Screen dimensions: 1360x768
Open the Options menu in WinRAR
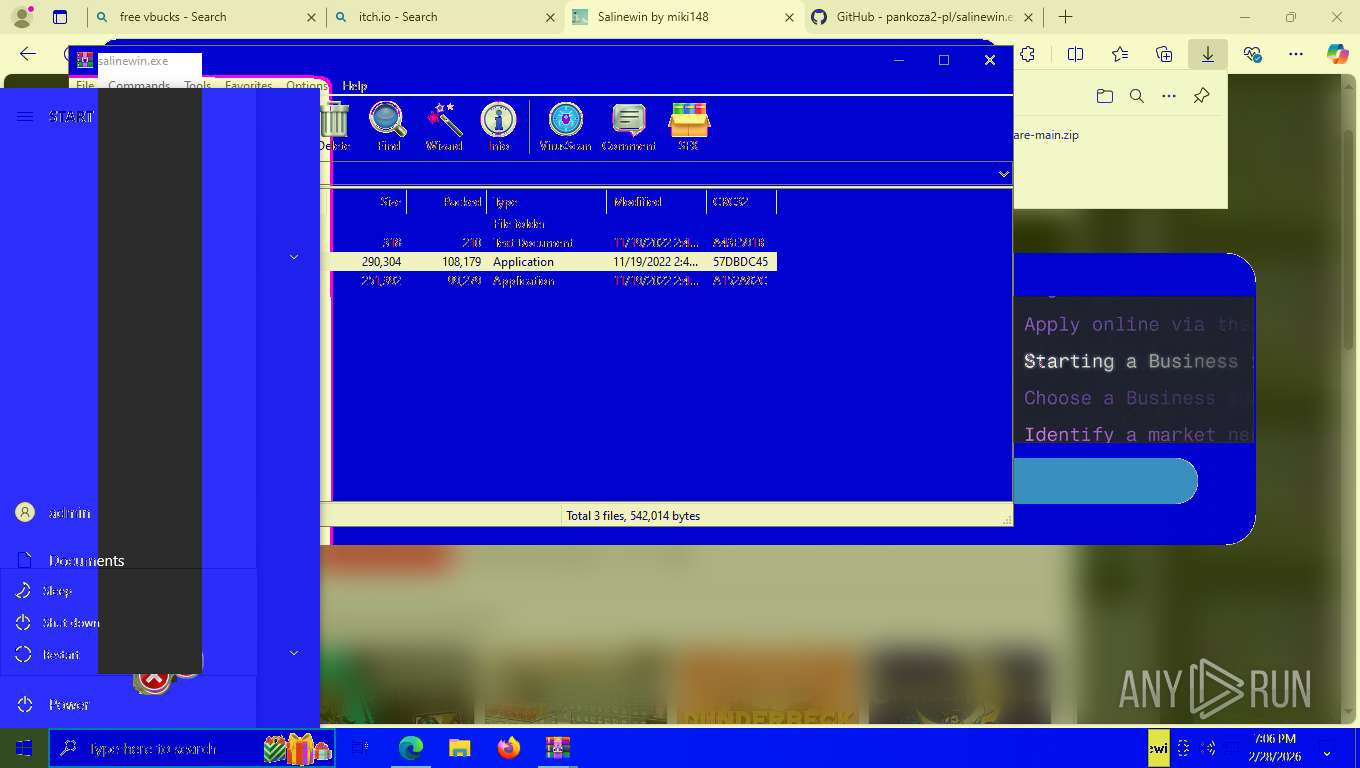click(307, 86)
